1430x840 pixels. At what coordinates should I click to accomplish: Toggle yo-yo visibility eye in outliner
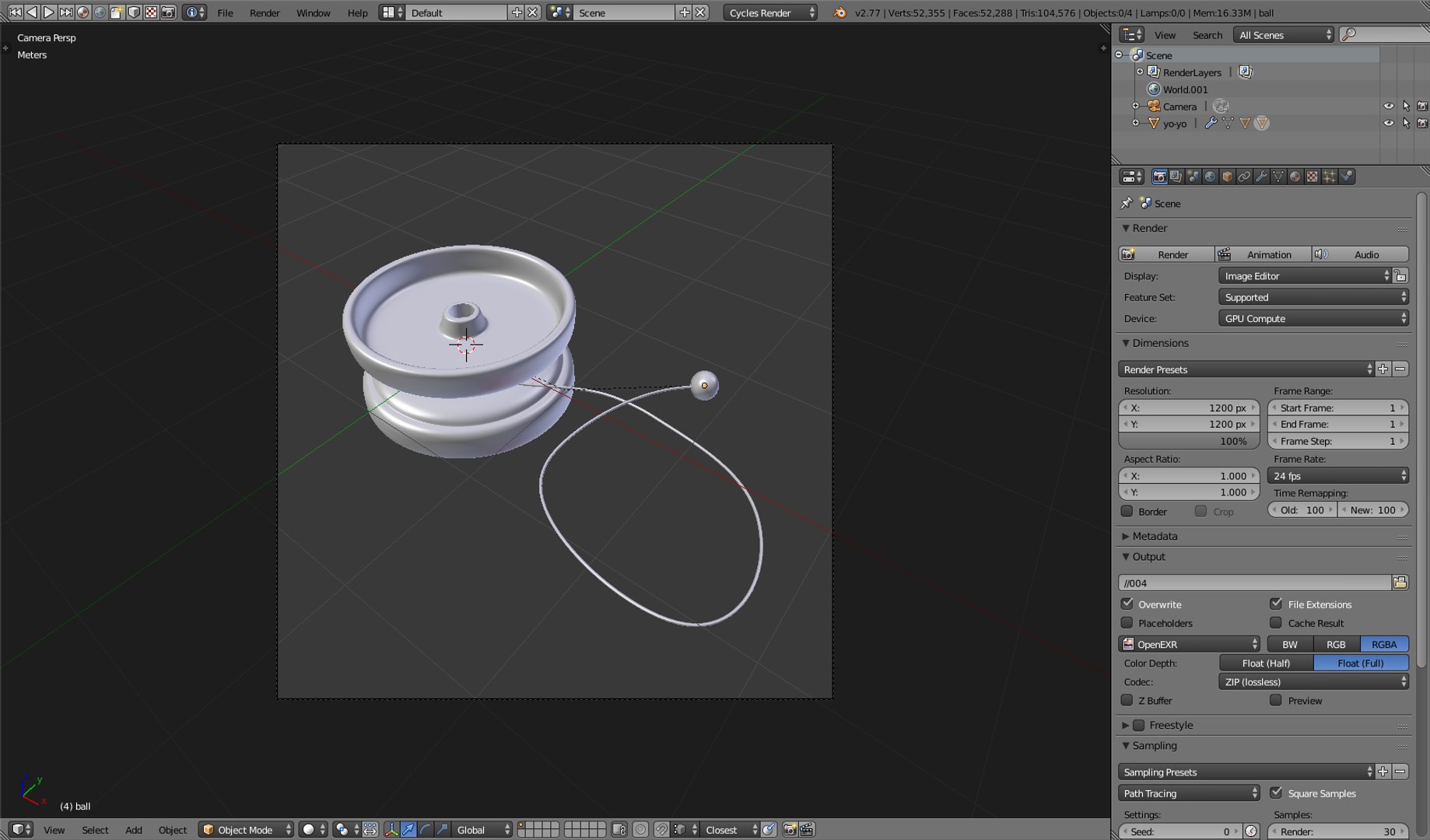pos(1389,123)
